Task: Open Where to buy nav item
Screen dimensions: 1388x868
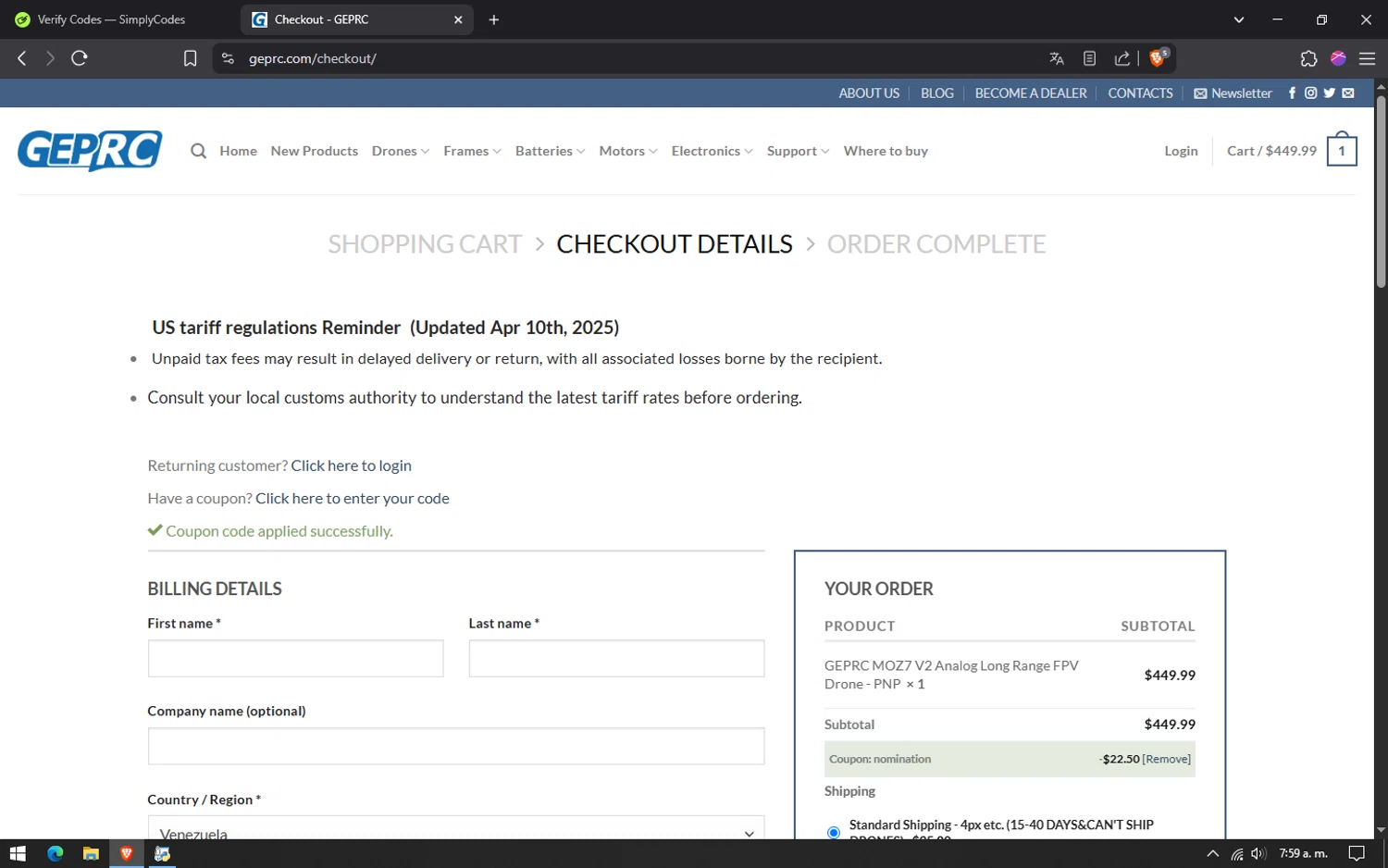Action: (x=886, y=151)
